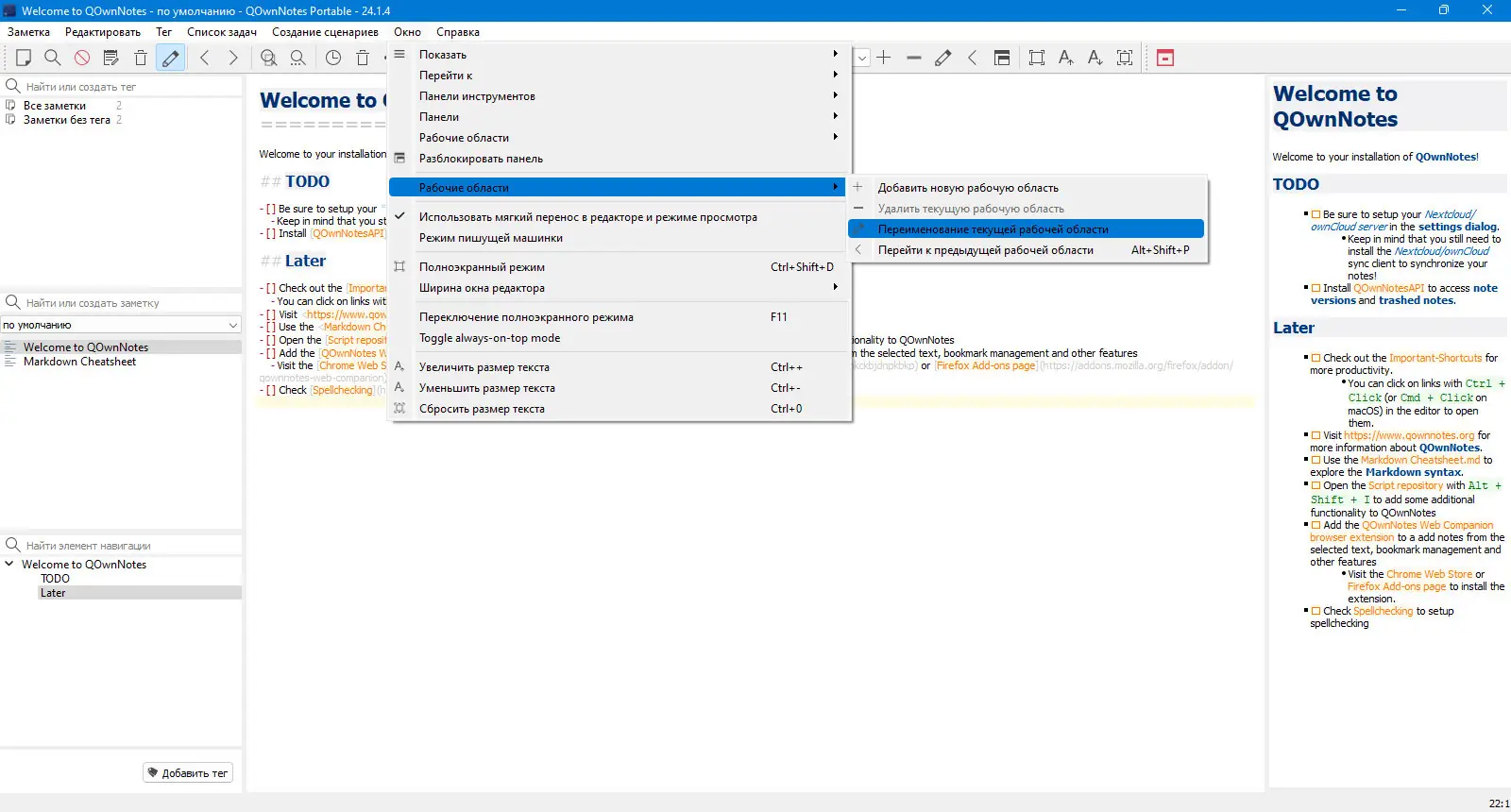Click the notepad-with-pencil toolbar icon
Viewport: 1511px width, 812px height.
(111, 58)
